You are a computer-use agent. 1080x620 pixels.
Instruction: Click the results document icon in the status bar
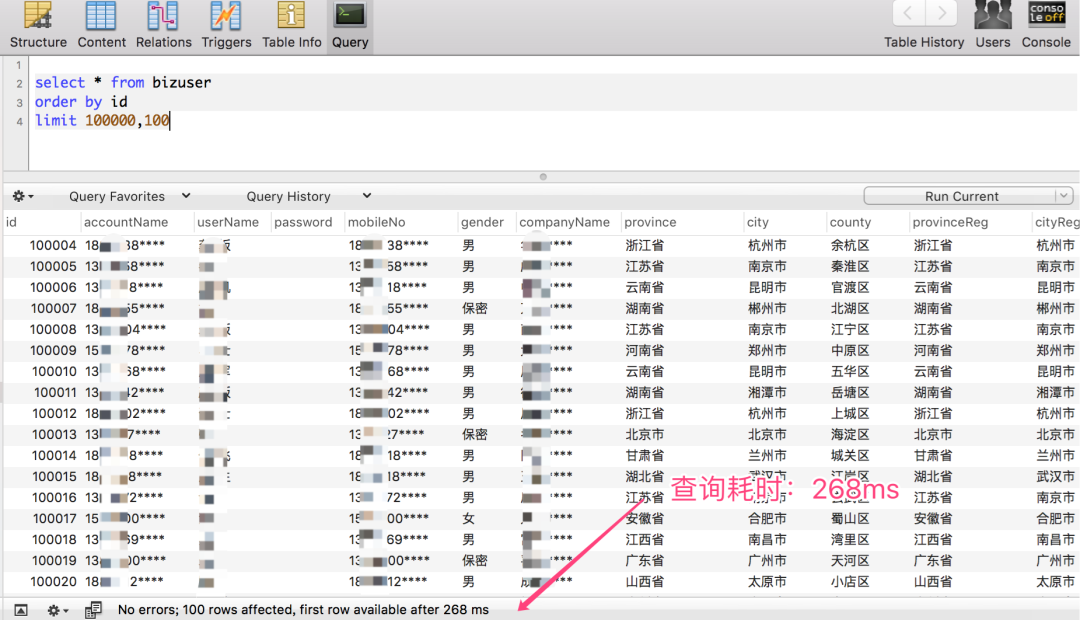(93, 610)
